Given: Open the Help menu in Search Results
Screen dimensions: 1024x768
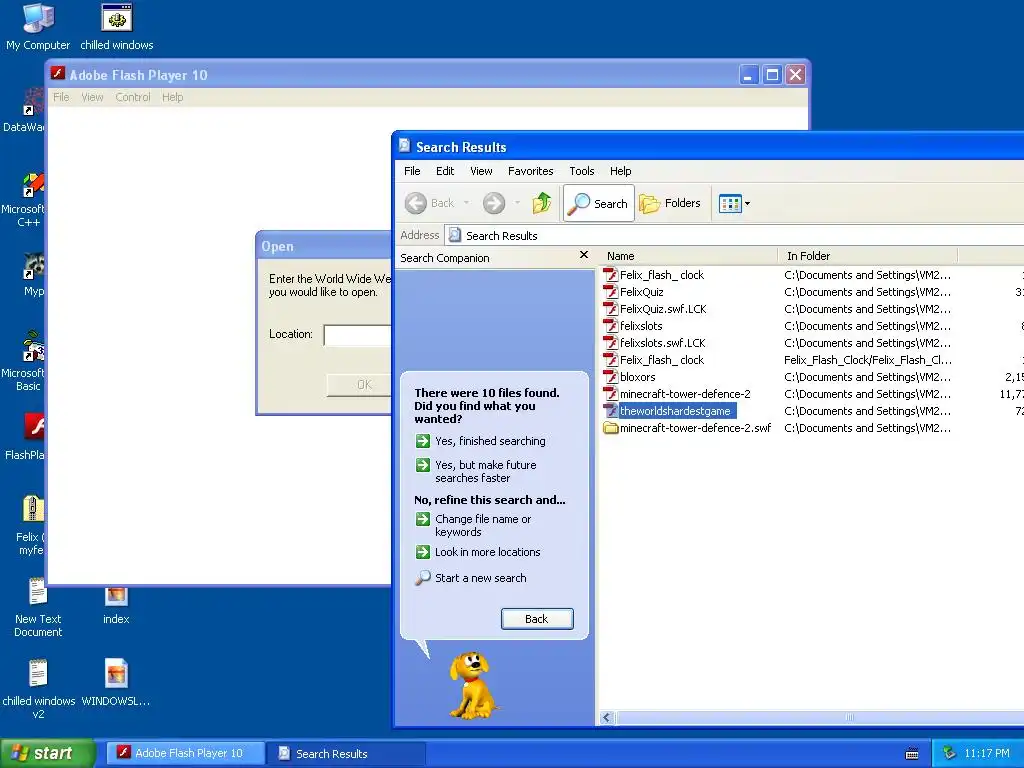Looking at the screenshot, I should pyautogui.click(x=620, y=171).
